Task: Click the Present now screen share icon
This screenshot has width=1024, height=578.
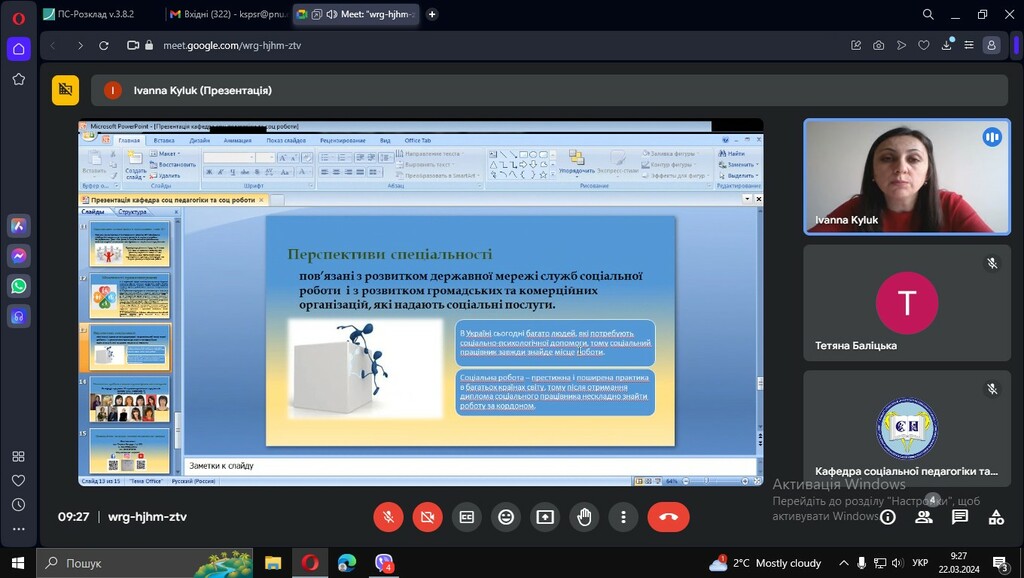Action: tap(545, 517)
